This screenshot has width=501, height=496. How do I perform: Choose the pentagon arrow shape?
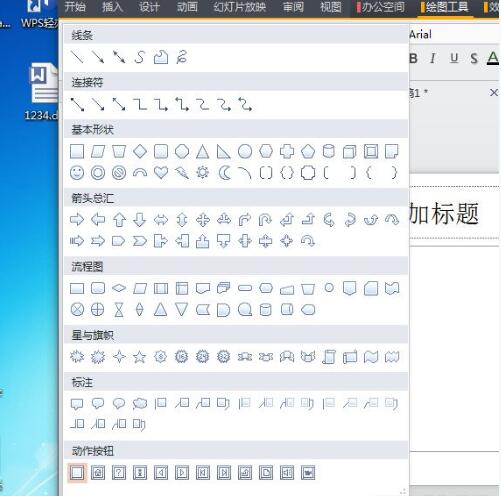119,241
